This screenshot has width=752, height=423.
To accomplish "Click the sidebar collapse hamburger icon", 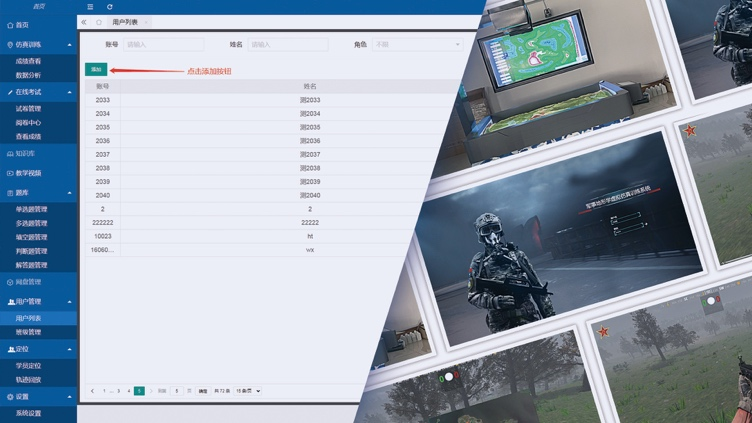I will (90, 7).
